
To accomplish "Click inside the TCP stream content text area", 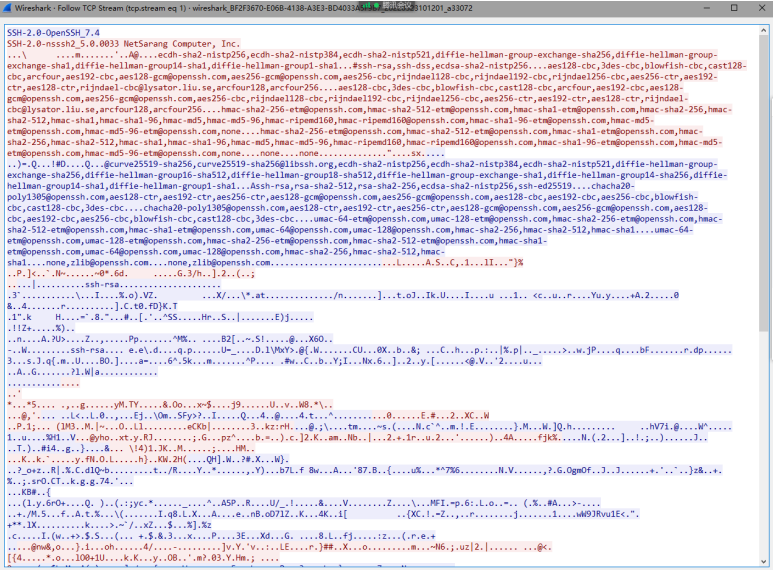I will pos(382,296).
